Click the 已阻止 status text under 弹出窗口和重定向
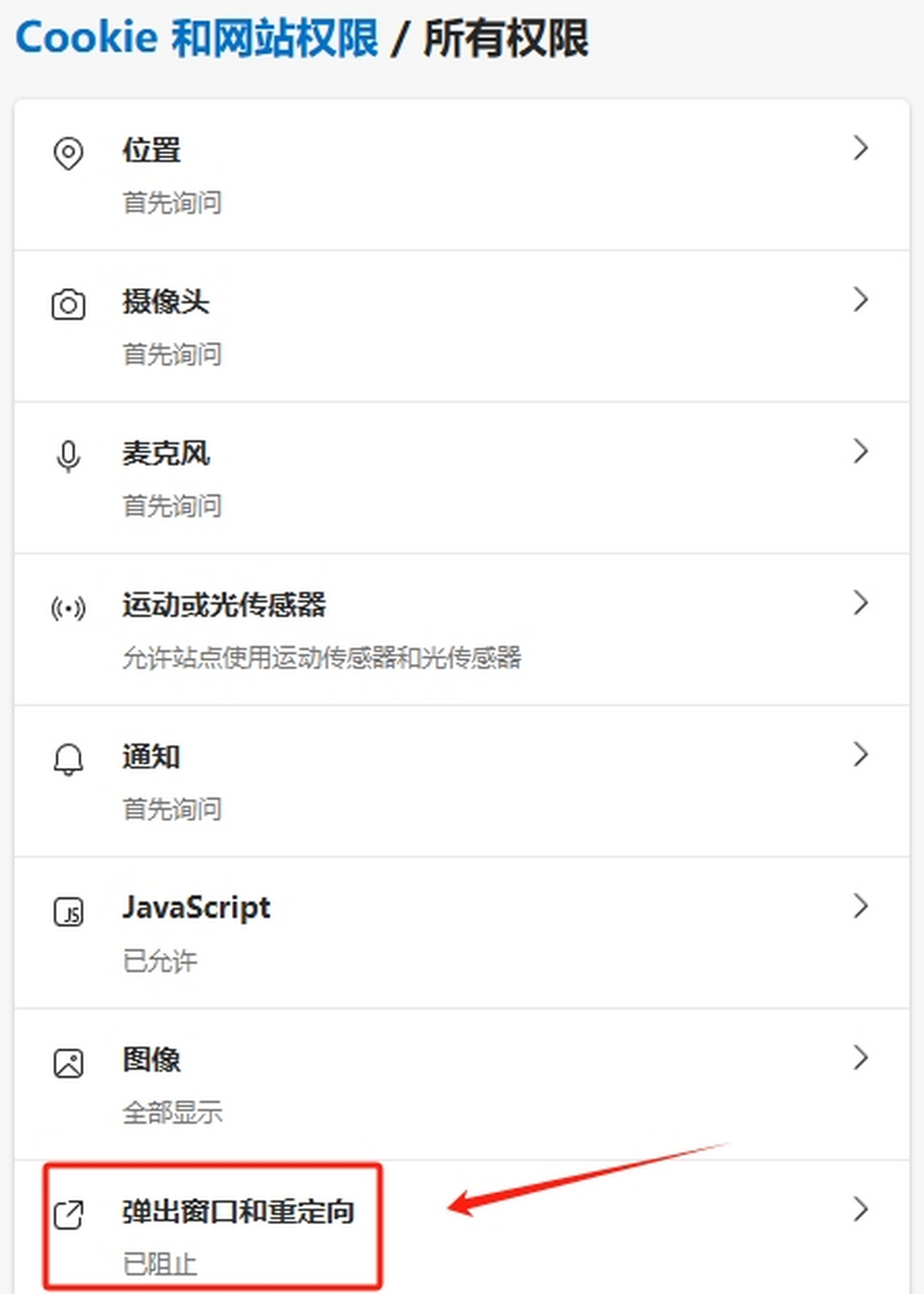924x1294 pixels. click(x=159, y=1263)
